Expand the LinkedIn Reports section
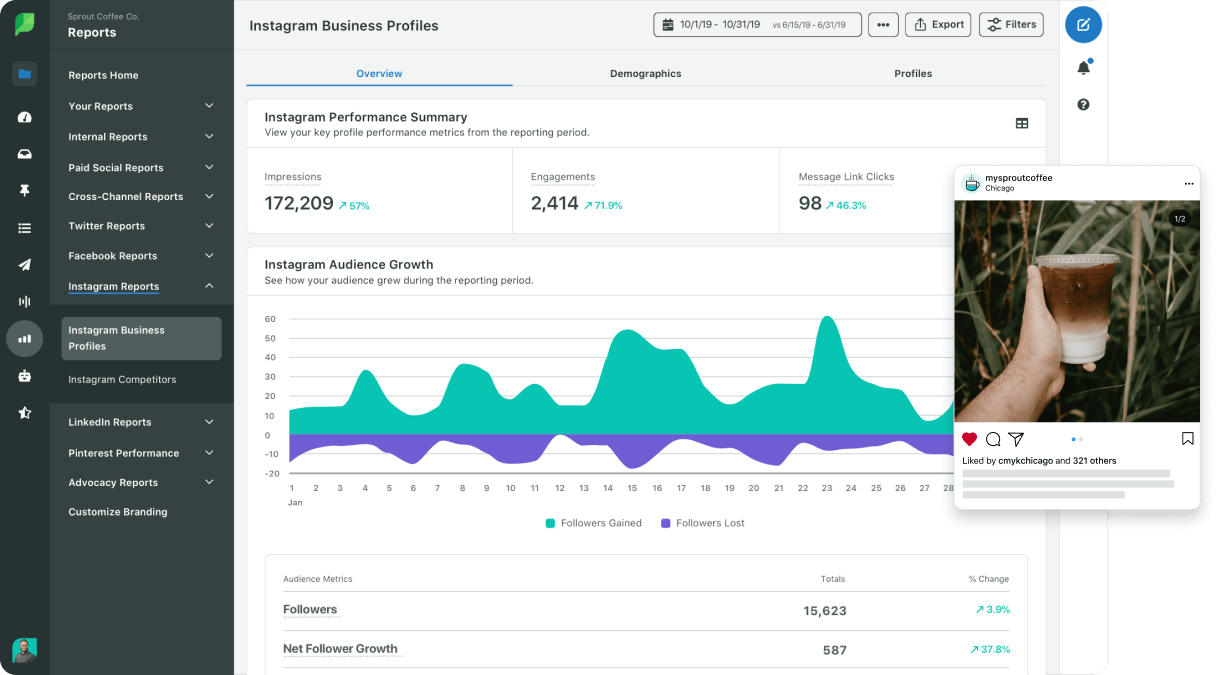Viewport: 1217px width, 675px height. click(x=141, y=422)
